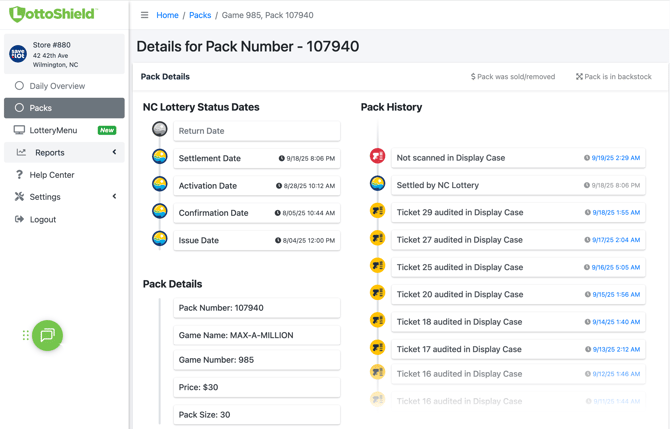Click the Home breadcrumb link

pyautogui.click(x=167, y=15)
